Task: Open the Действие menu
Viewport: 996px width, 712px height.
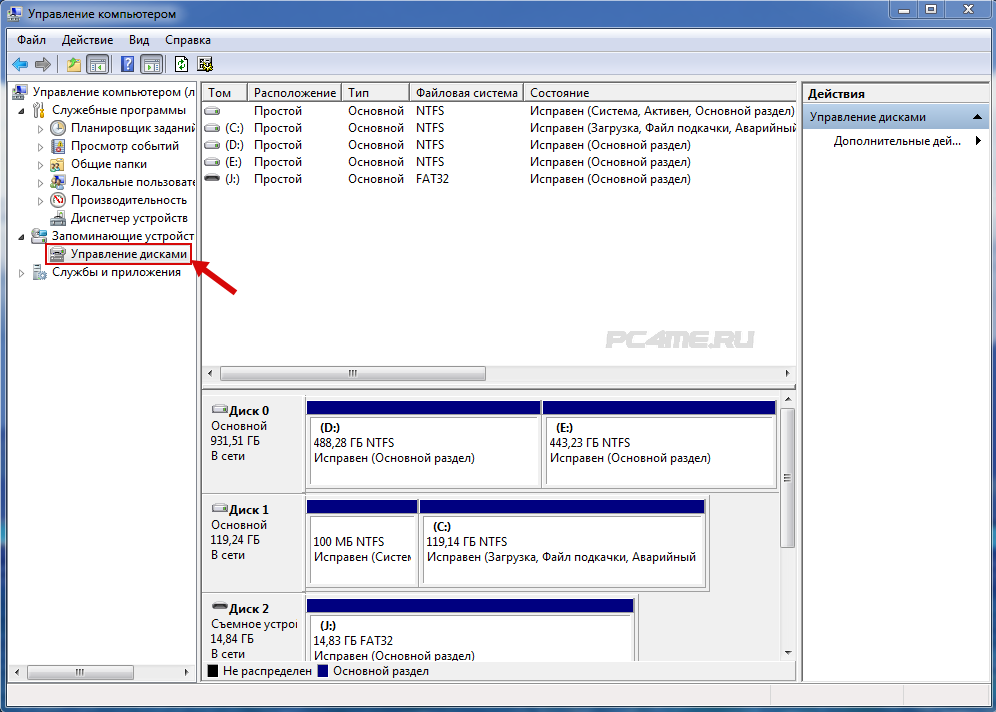Action: 87,40
